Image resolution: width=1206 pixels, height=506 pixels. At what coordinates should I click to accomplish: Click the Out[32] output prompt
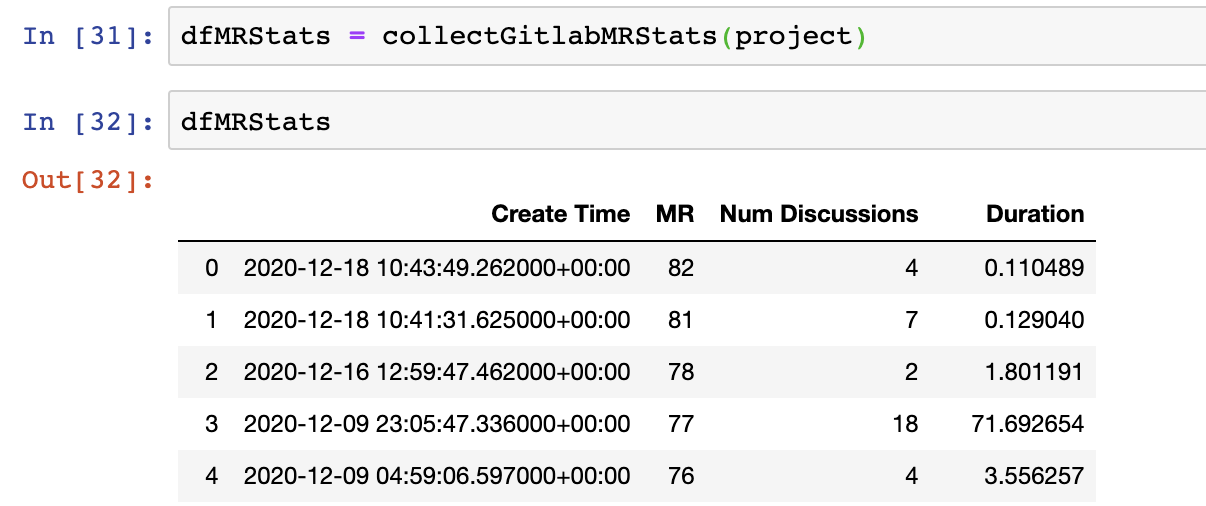pos(88,180)
